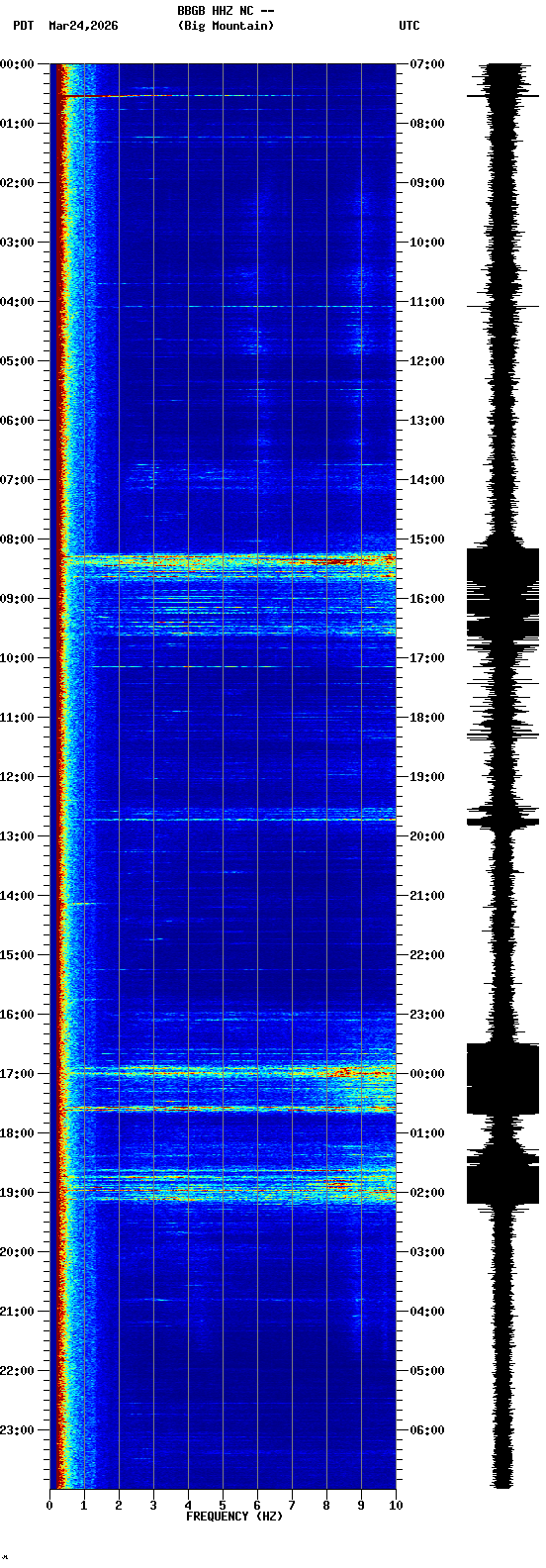The height and width of the screenshot is (1568, 546).
Task: Click the frequency tick label "0"
Action: coord(49,1506)
